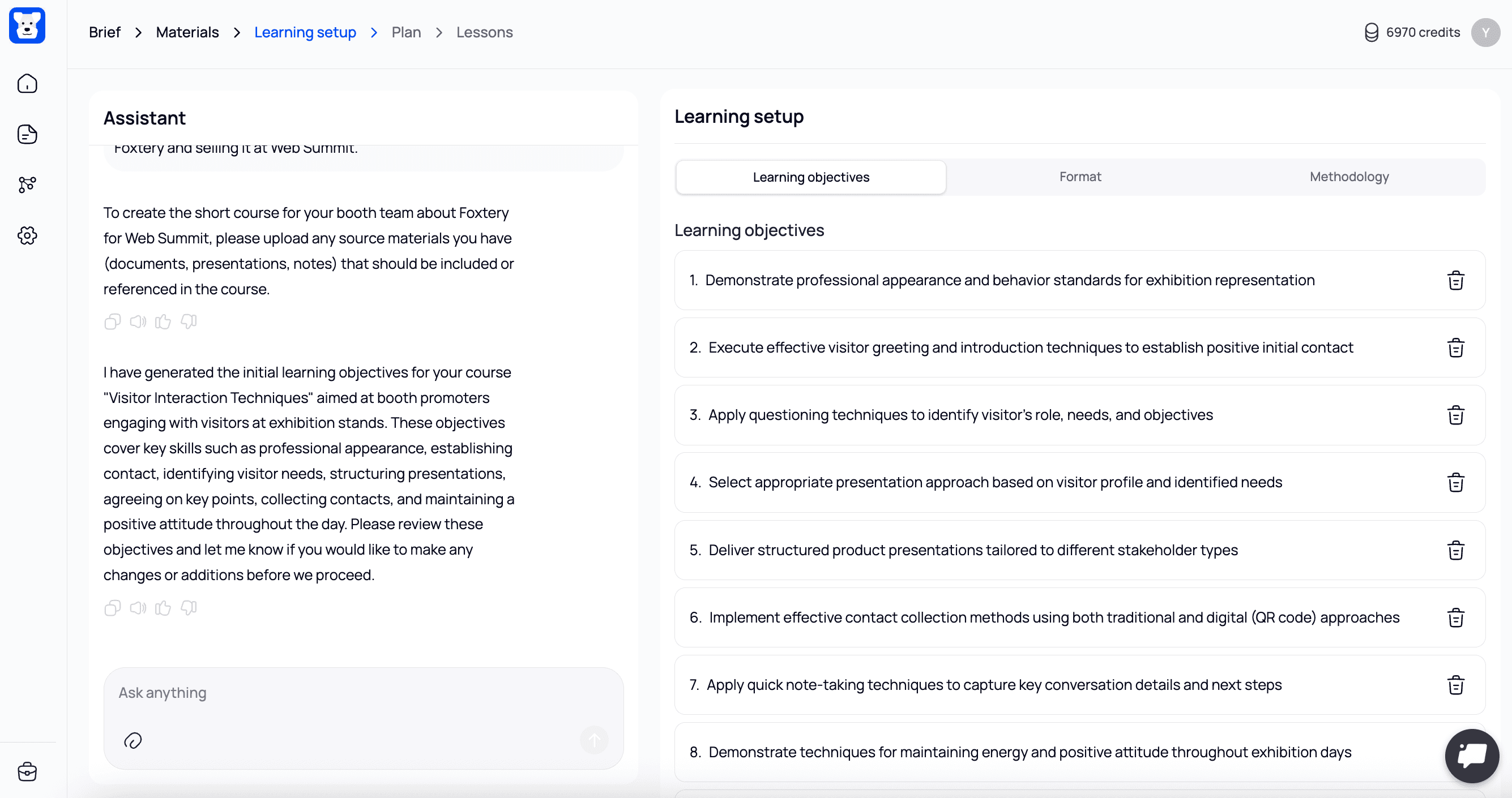Viewport: 1512px width, 798px height.
Task: Send the message with the arrow button
Action: point(593,740)
